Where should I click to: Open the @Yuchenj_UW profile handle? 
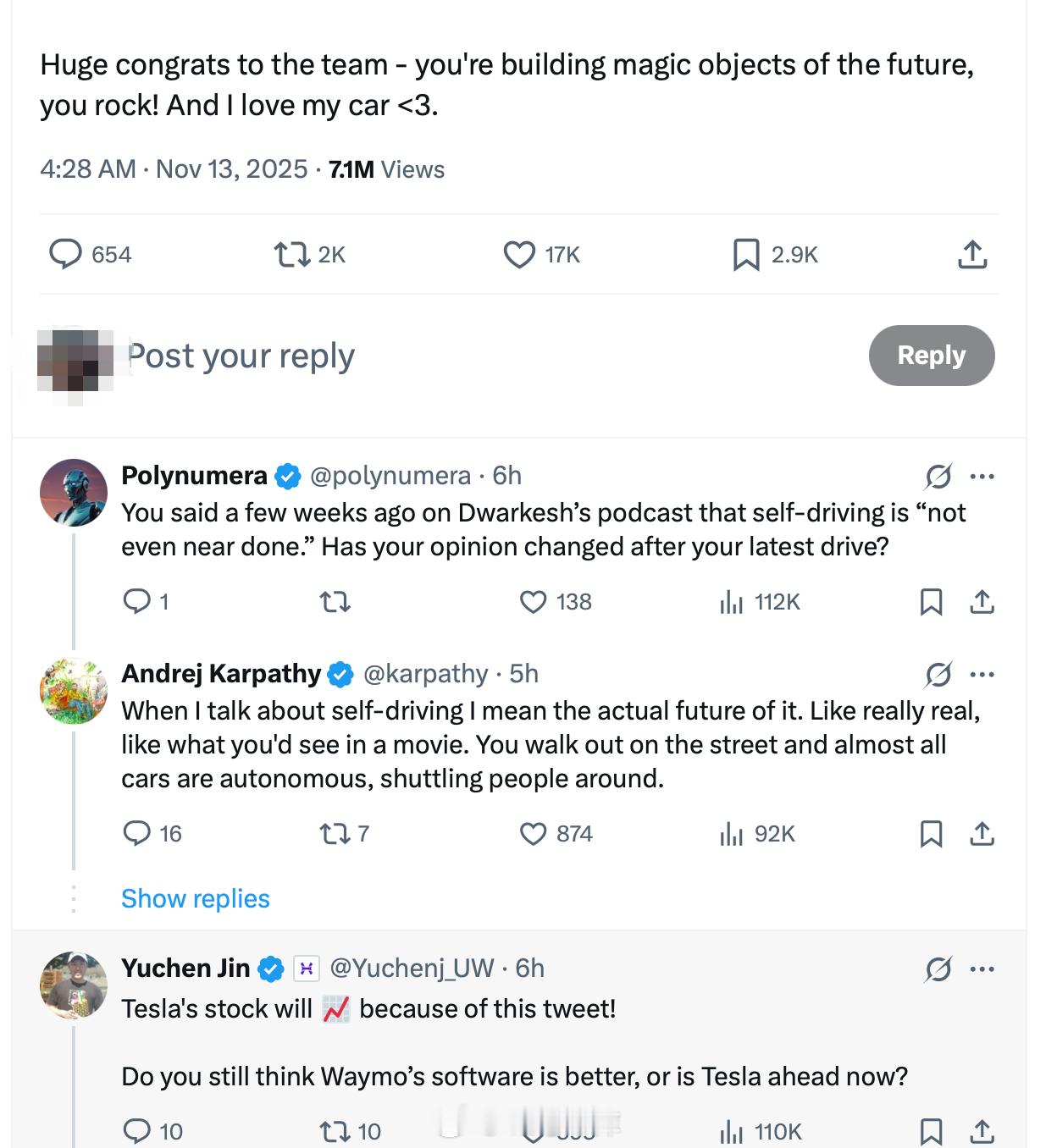[412, 968]
